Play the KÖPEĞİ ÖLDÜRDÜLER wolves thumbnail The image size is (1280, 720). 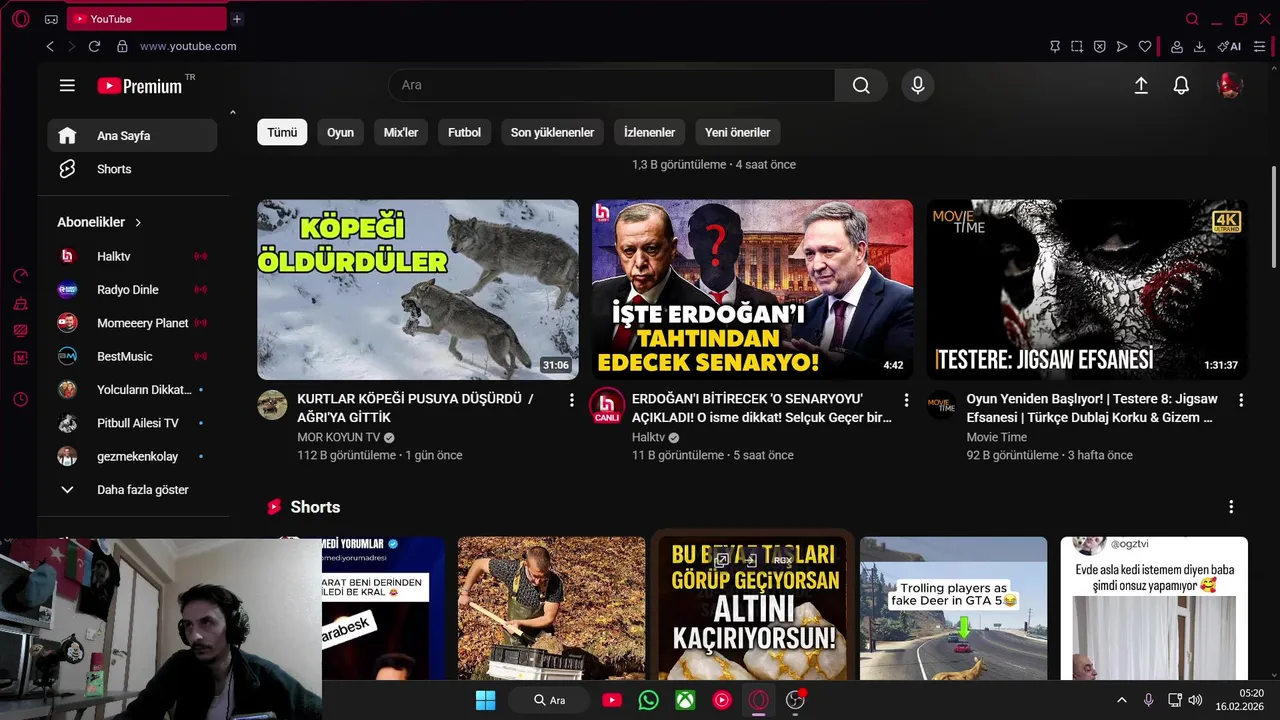[x=418, y=289]
